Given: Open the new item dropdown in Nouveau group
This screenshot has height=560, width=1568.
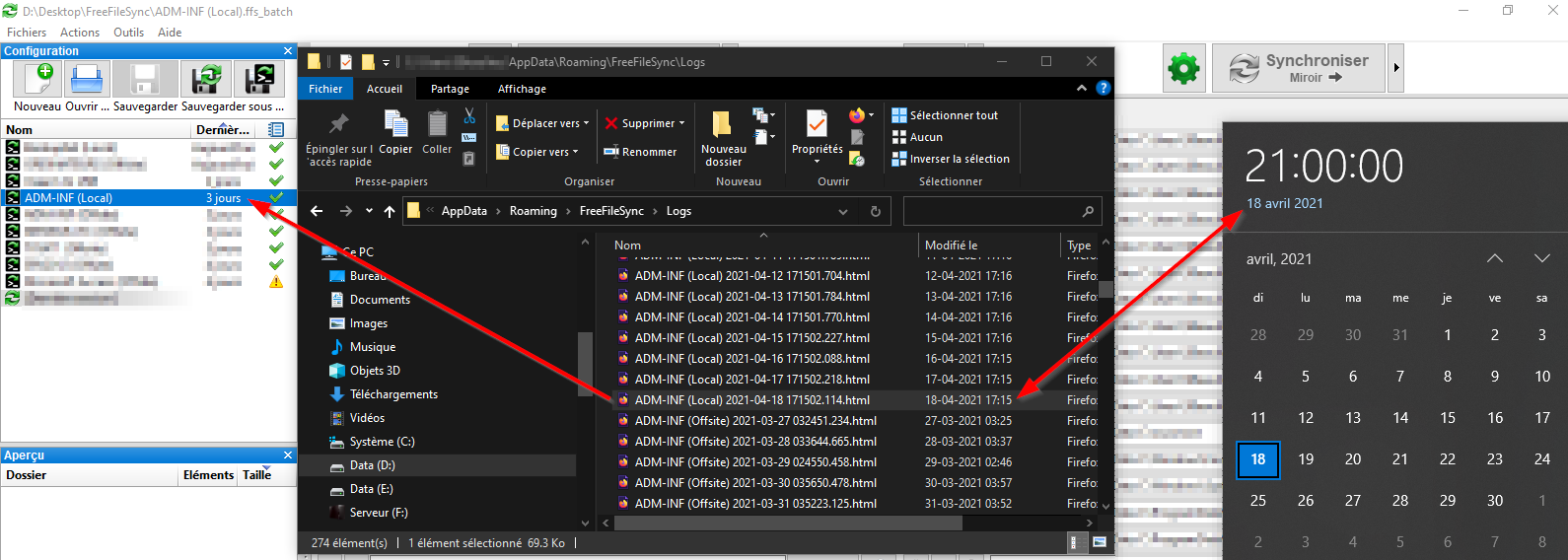Looking at the screenshot, I should click(x=763, y=115).
